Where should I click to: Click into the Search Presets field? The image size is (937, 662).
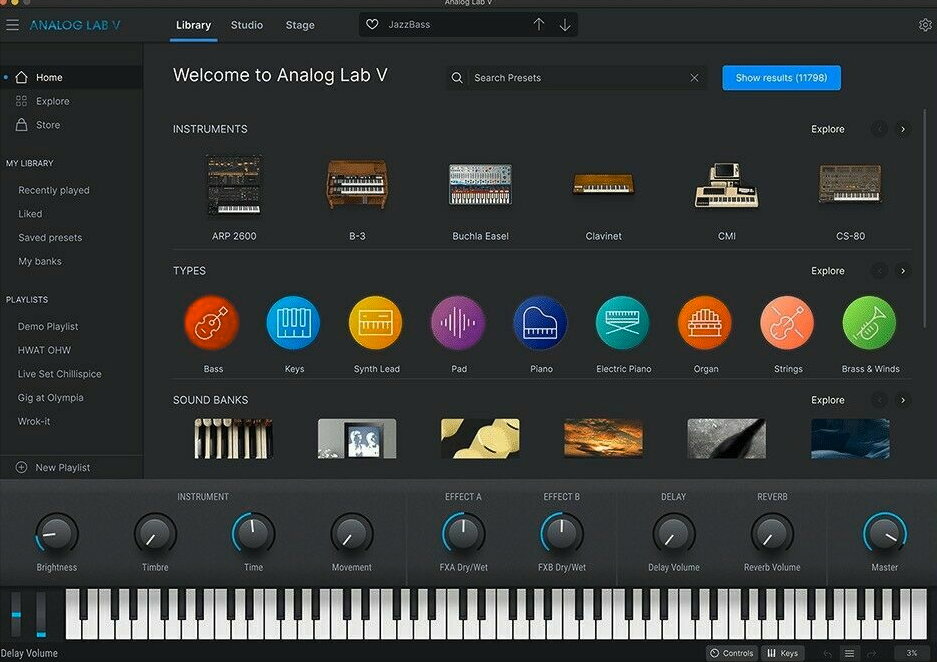pos(577,78)
